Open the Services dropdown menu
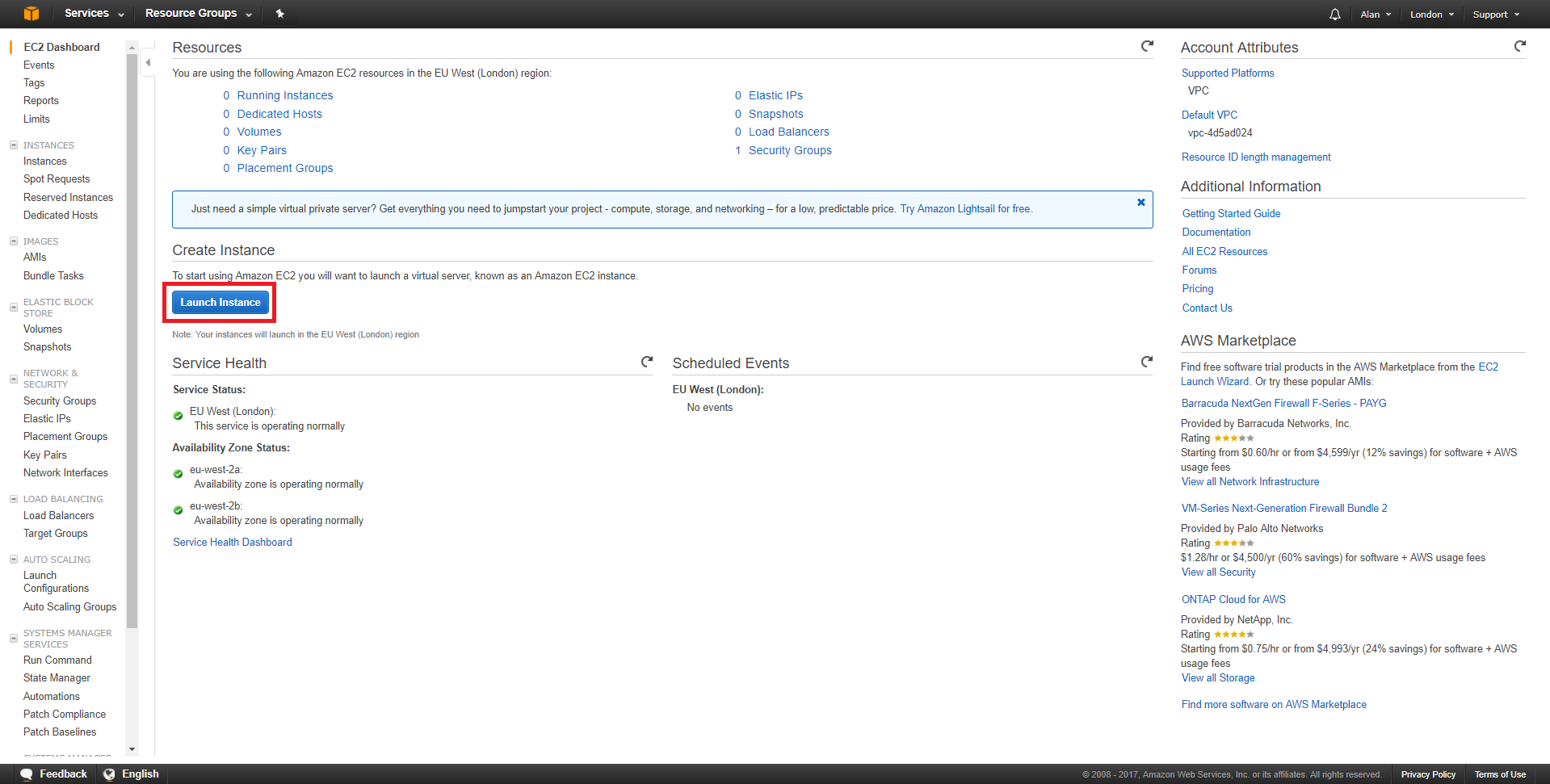 (x=95, y=14)
